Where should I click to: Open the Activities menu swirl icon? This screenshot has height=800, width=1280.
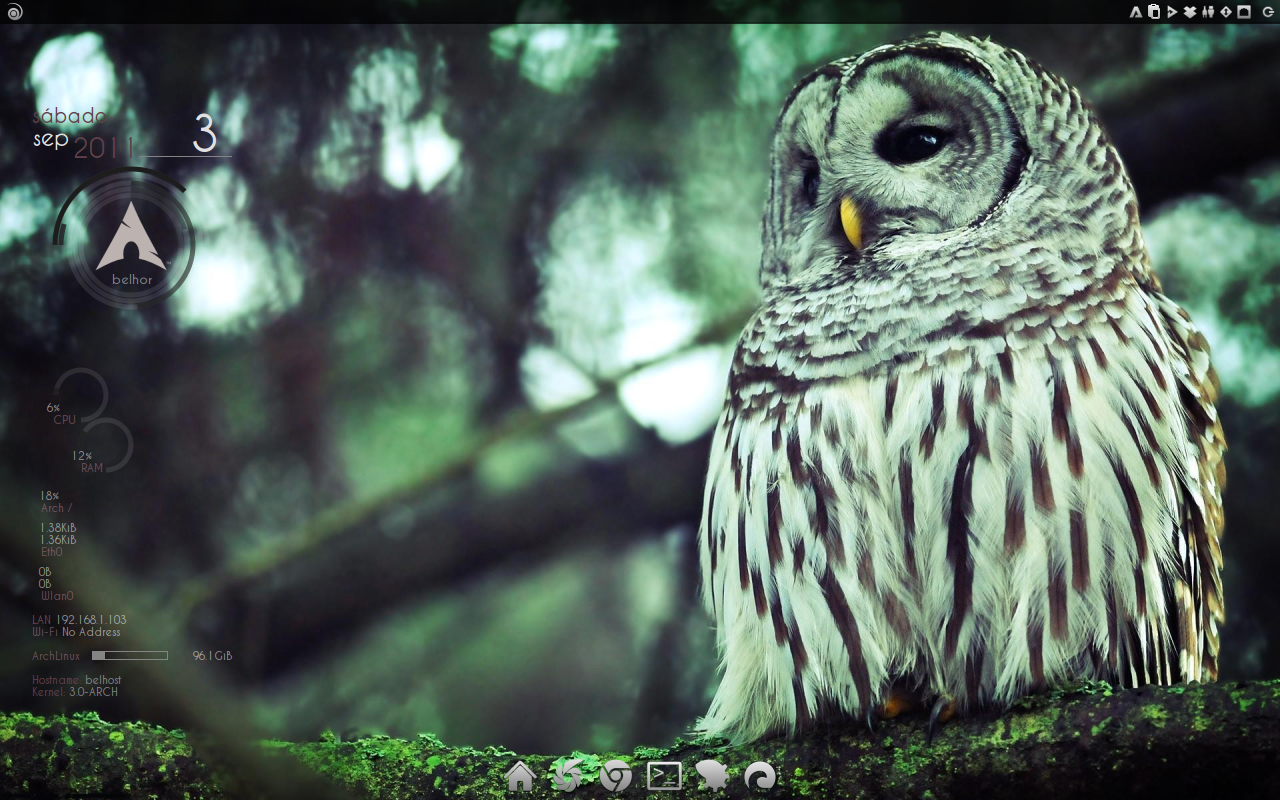pos(14,12)
